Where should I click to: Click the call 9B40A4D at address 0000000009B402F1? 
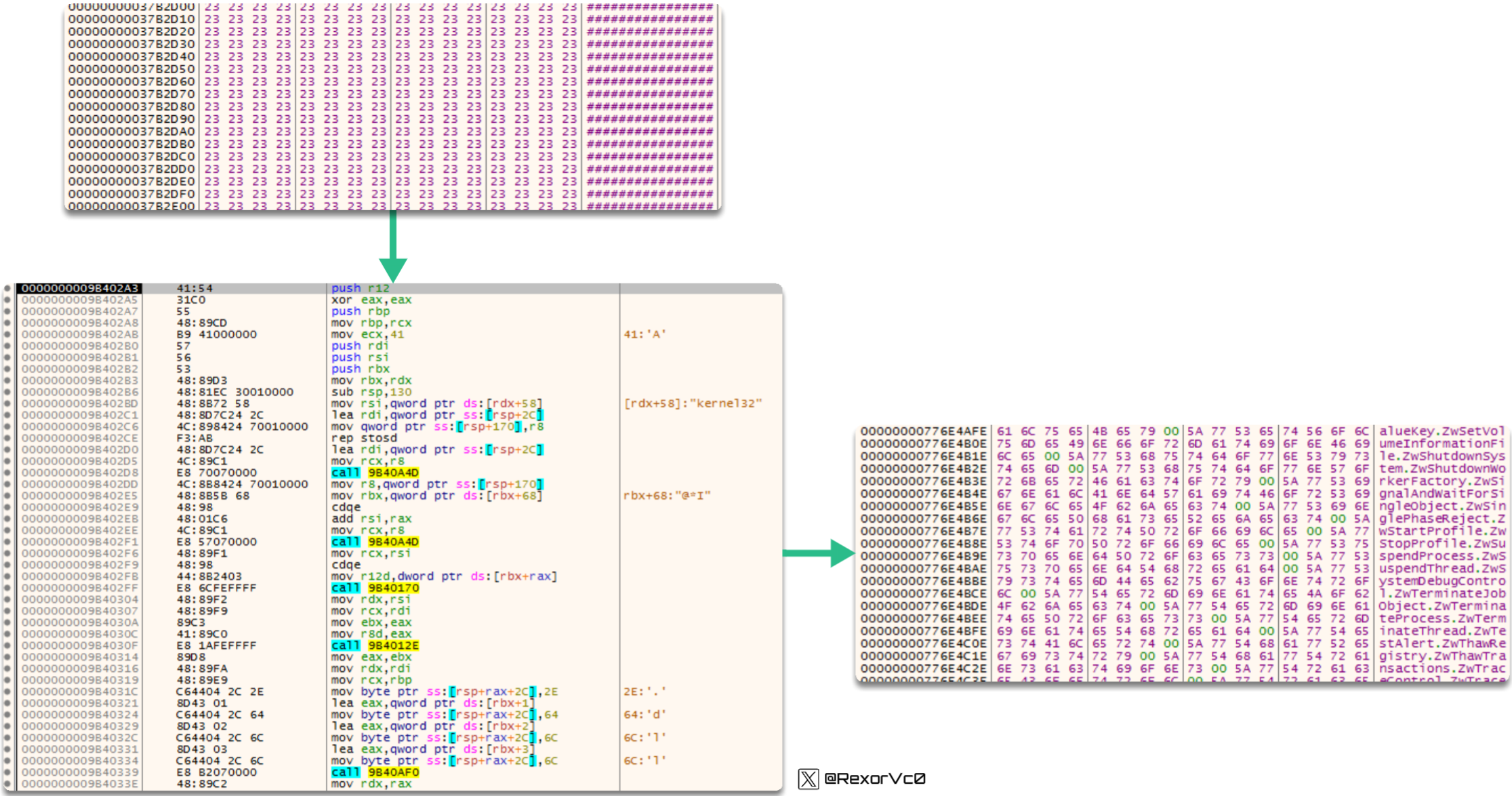coord(375,542)
